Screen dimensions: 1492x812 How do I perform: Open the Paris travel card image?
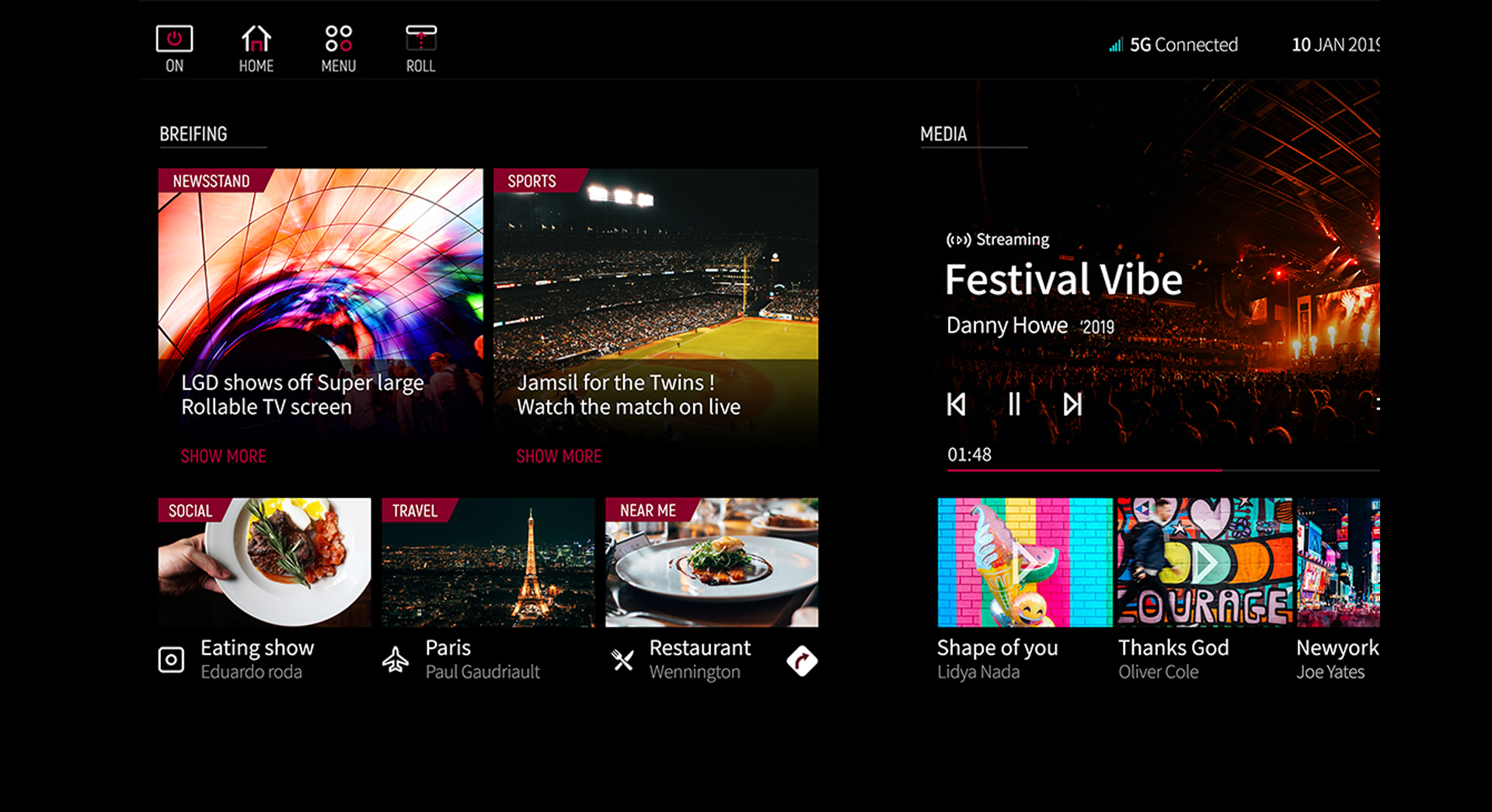[x=488, y=562]
